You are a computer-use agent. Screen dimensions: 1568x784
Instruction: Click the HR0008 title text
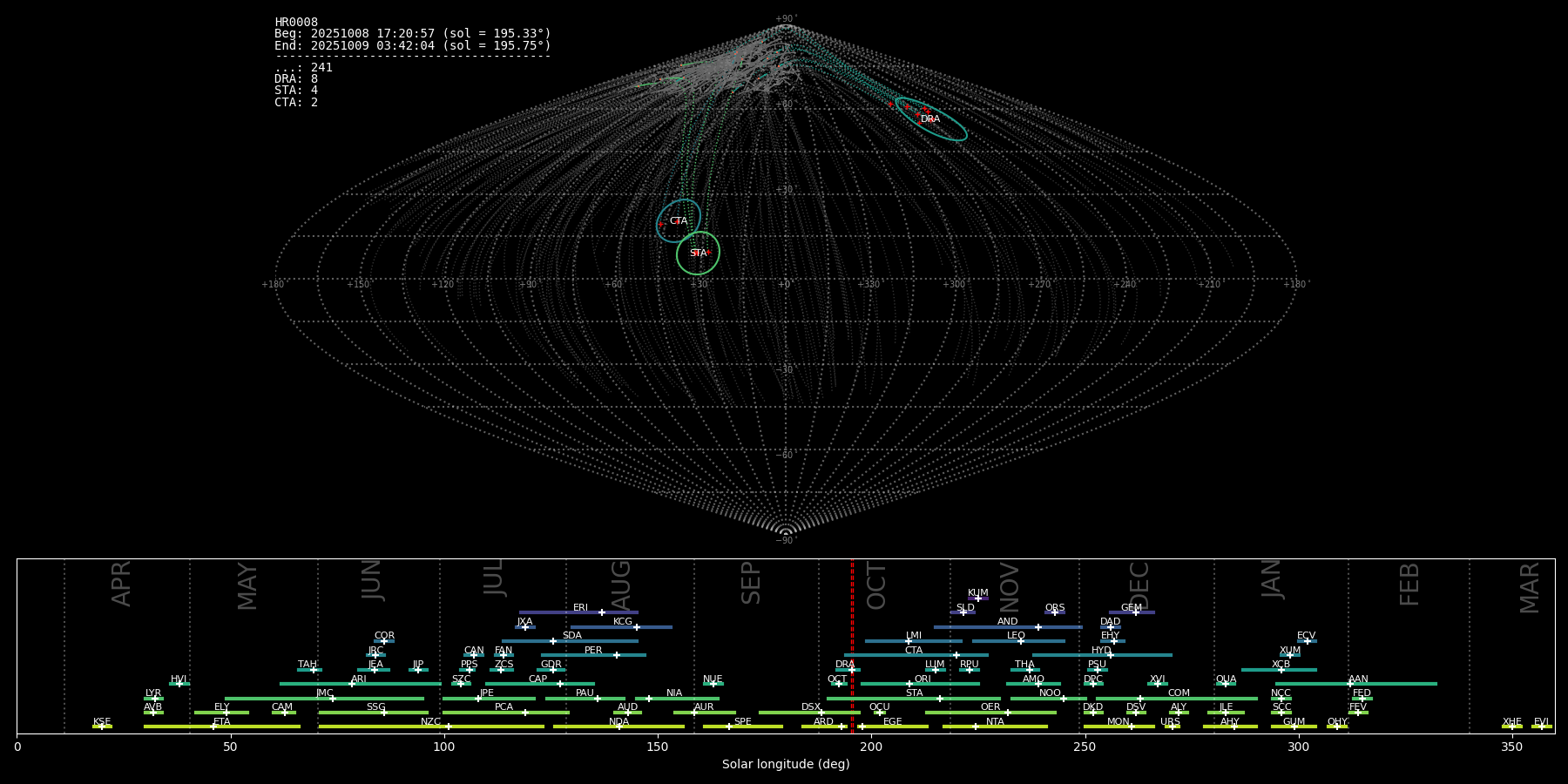[x=296, y=23]
